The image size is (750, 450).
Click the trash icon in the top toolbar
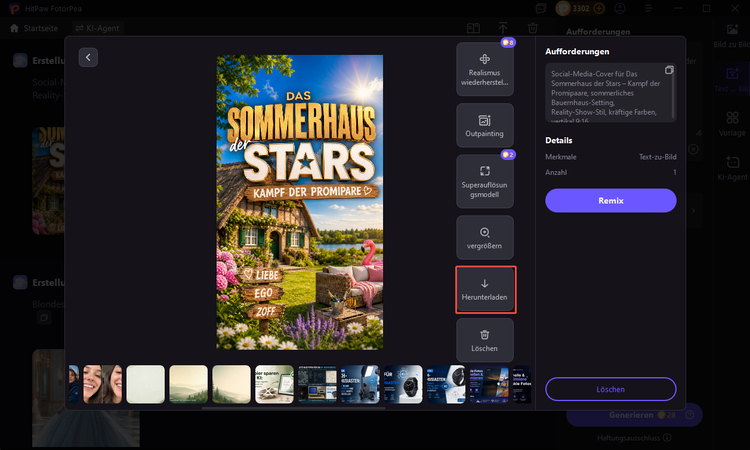pyautogui.click(x=533, y=28)
